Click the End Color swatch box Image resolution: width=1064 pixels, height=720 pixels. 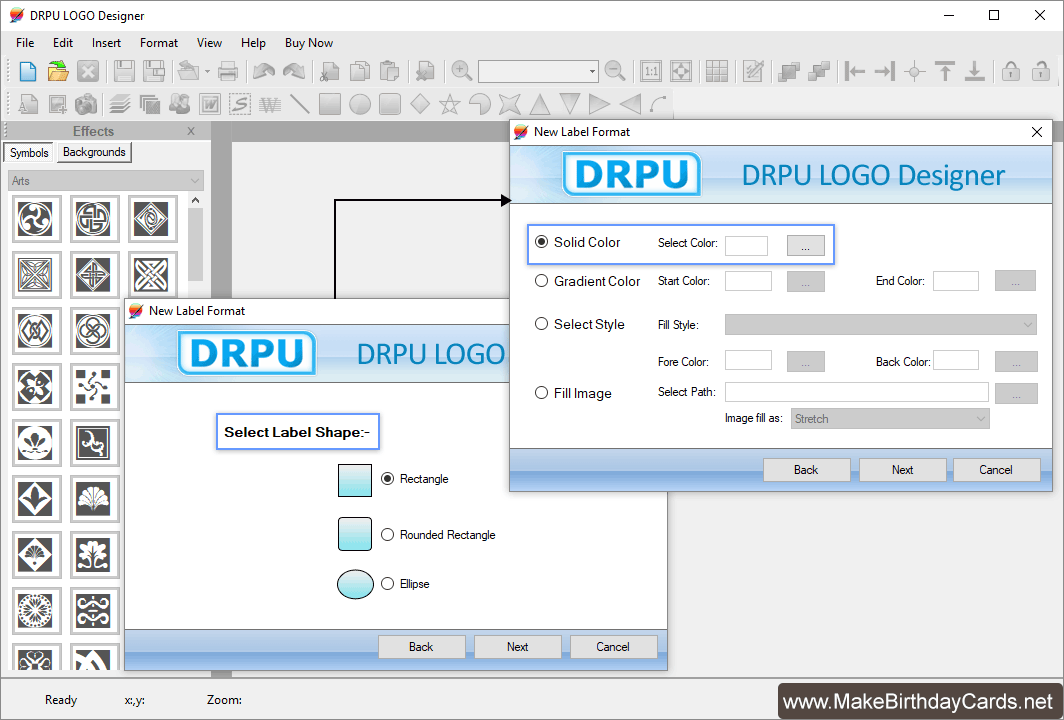coord(956,281)
